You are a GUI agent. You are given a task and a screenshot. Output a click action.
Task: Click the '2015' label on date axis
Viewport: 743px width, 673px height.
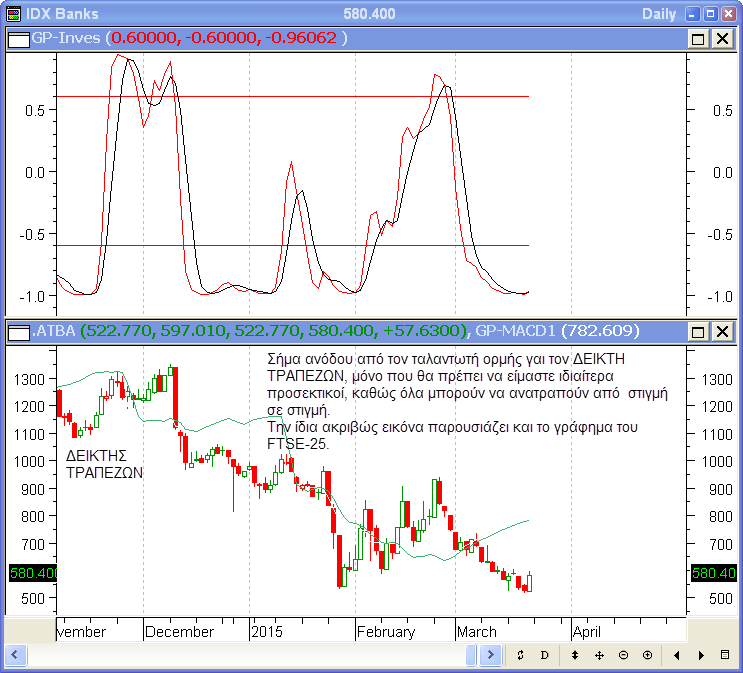(x=267, y=632)
